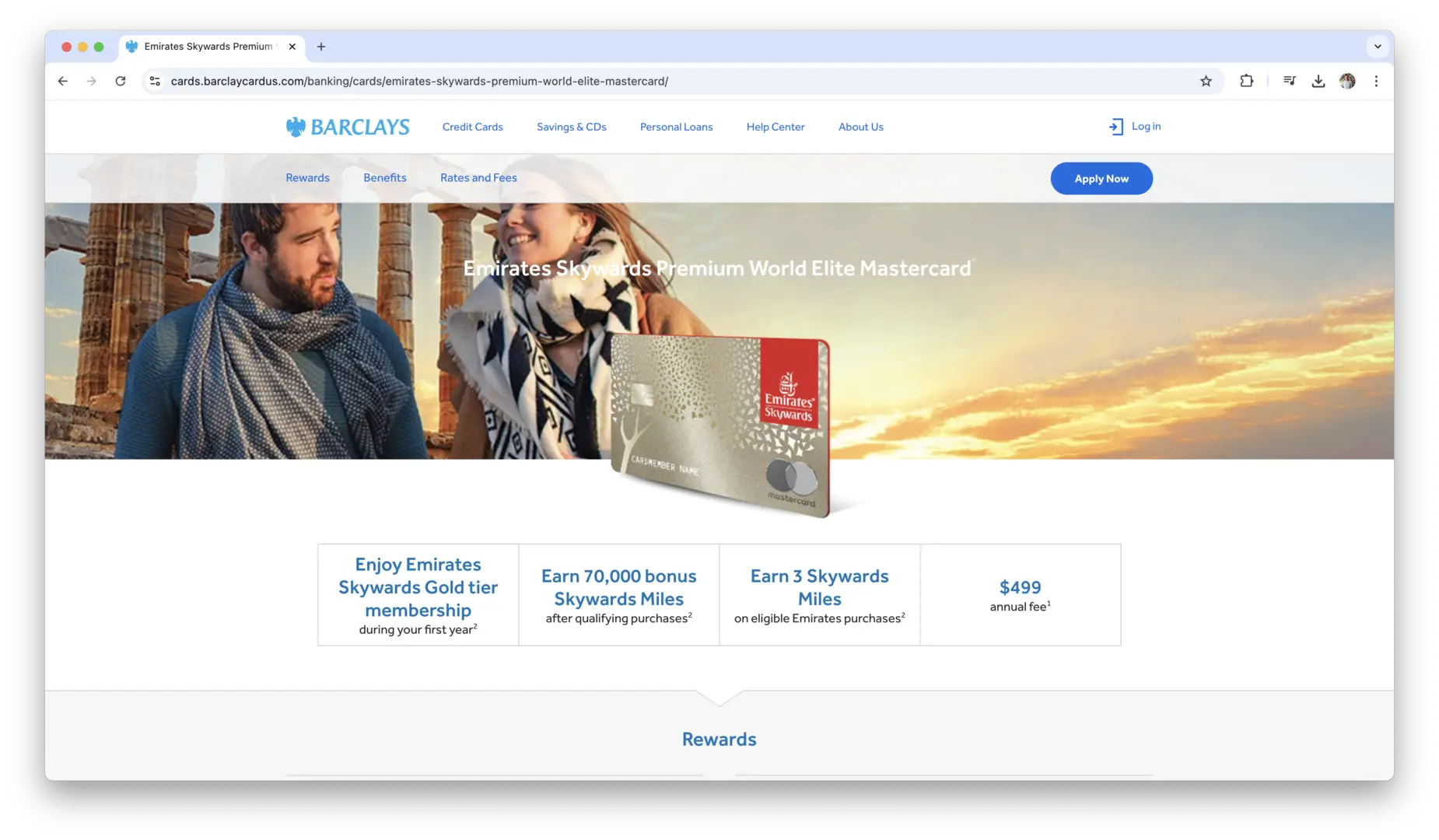Screen dimensions: 1439x840
Task: Bookmark this page with the star icon
Action: coord(1206,81)
